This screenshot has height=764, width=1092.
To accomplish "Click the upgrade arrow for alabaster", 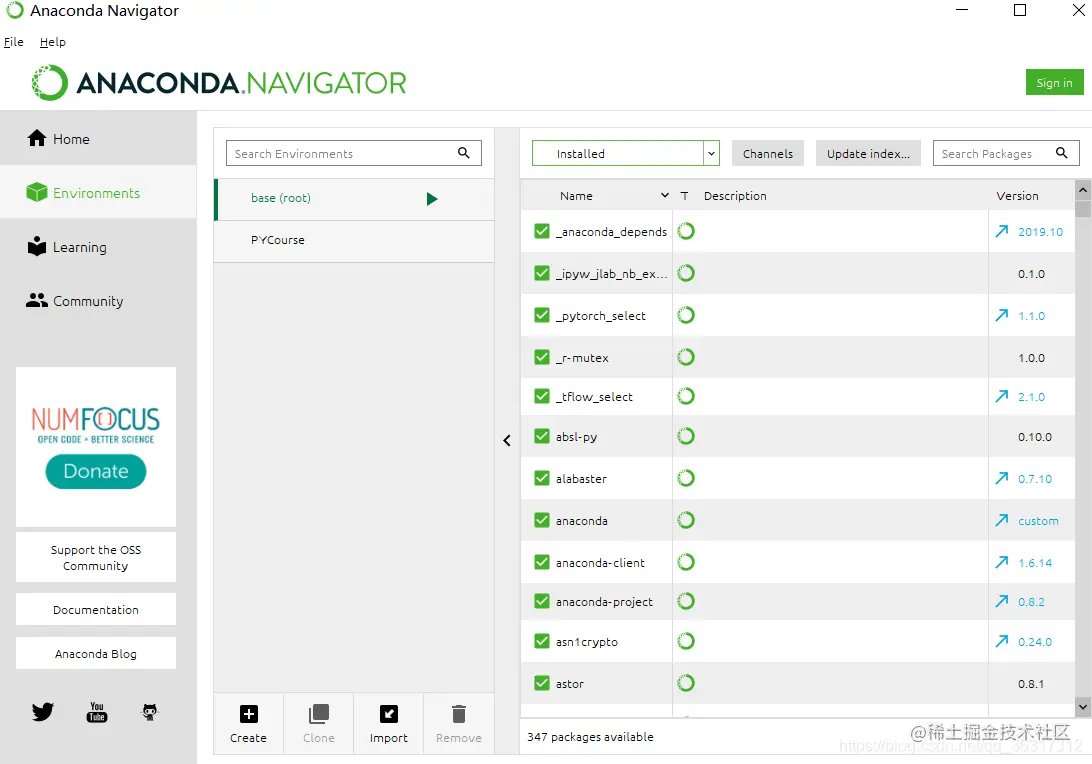I will [1001, 478].
